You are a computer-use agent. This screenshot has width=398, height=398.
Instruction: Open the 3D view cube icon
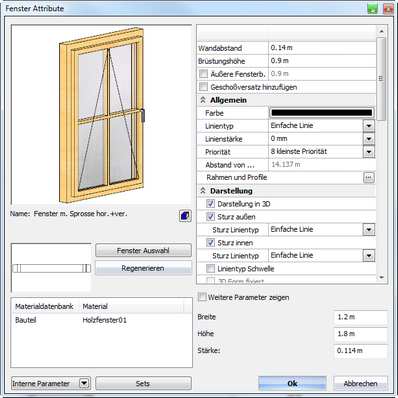tap(185, 216)
